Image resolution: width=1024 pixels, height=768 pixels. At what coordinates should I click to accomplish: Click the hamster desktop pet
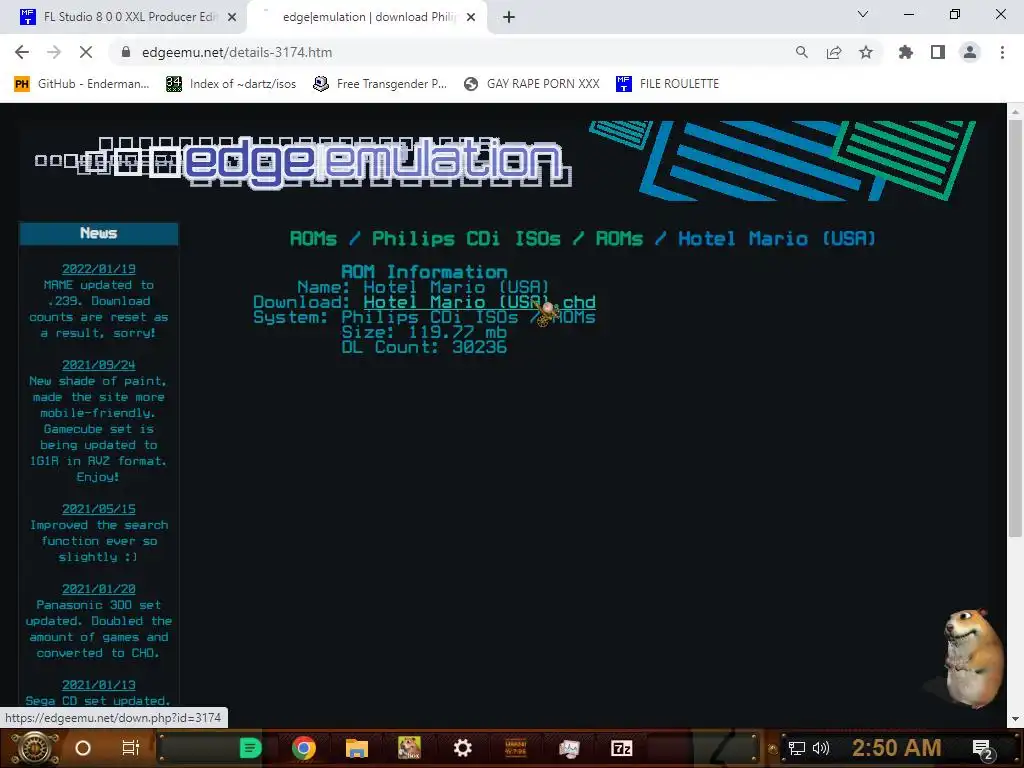pos(972,658)
